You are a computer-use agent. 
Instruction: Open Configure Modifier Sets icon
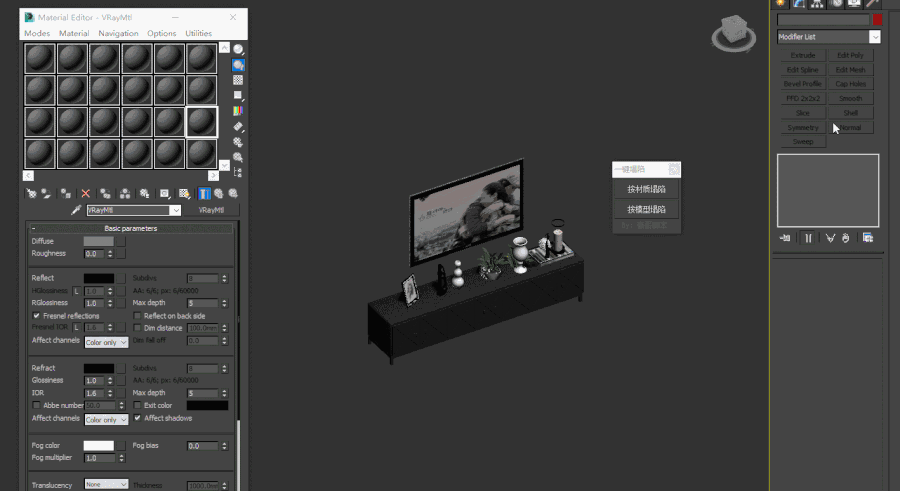868,238
